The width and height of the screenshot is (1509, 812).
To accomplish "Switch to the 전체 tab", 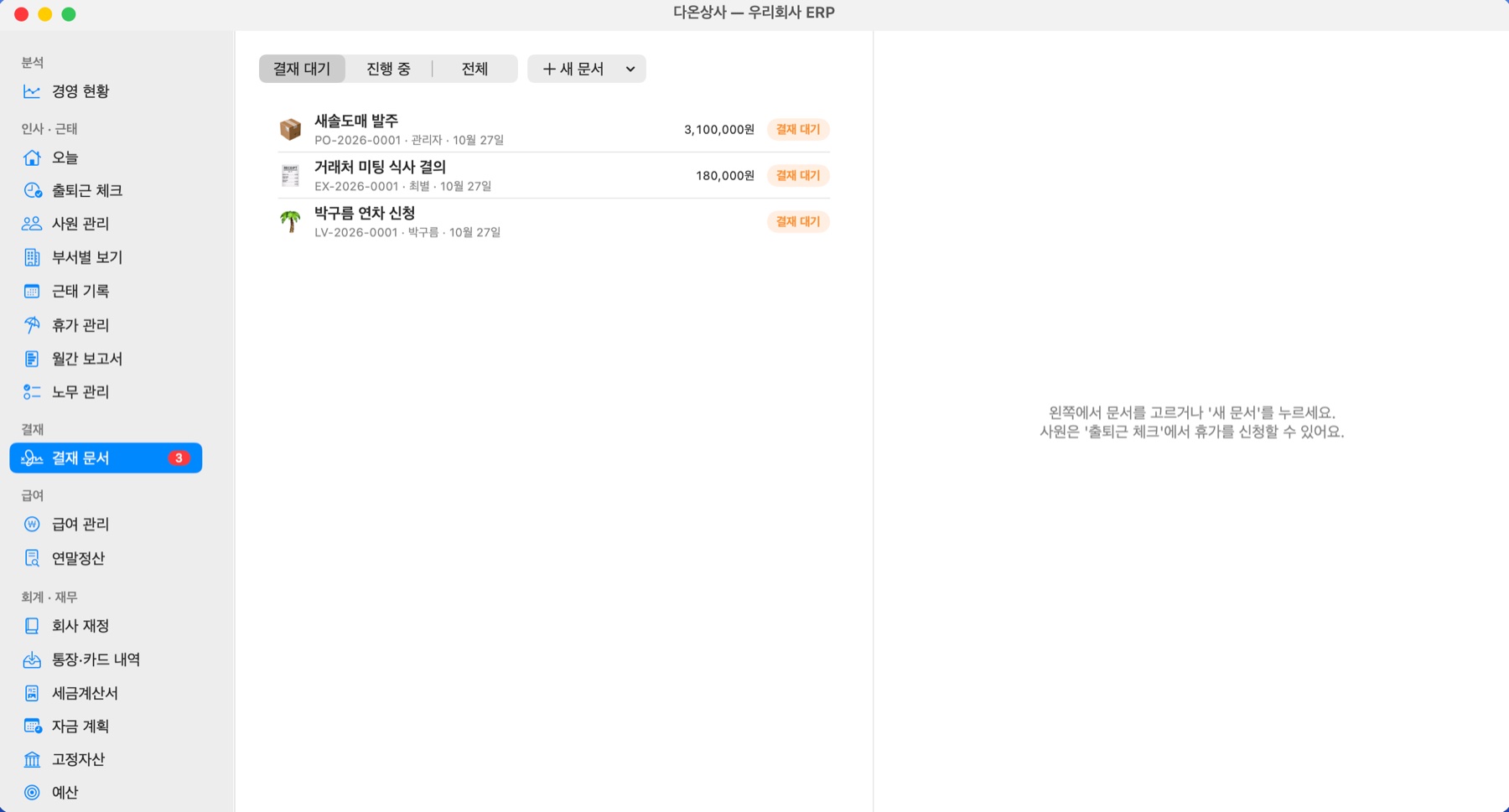I will [x=474, y=69].
